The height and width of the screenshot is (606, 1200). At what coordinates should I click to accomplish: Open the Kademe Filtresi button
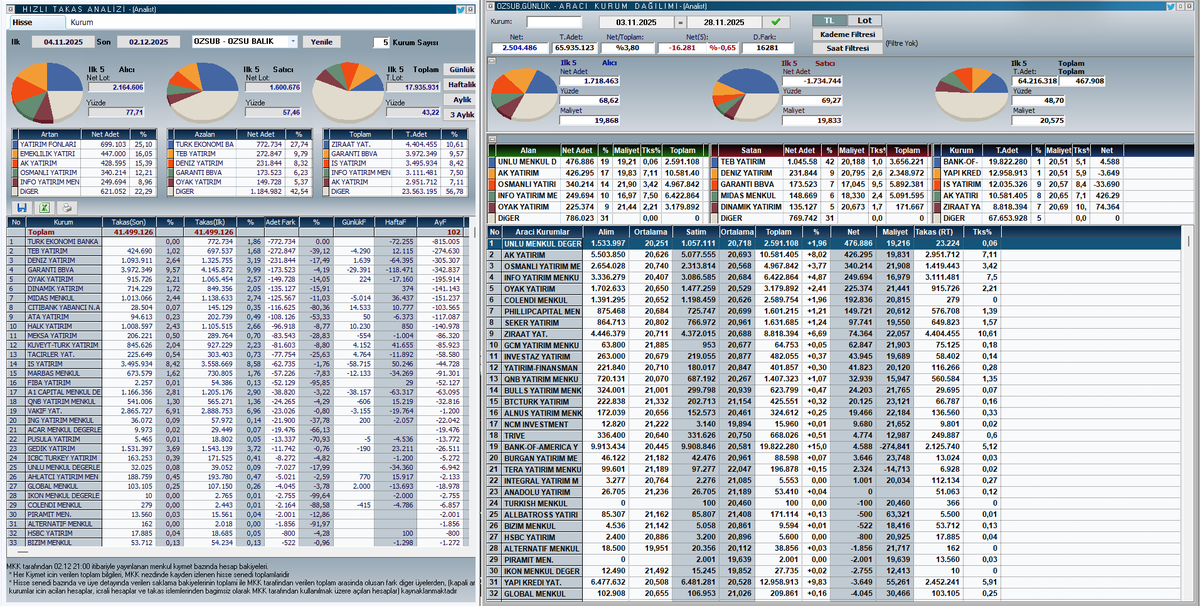point(847,33)
